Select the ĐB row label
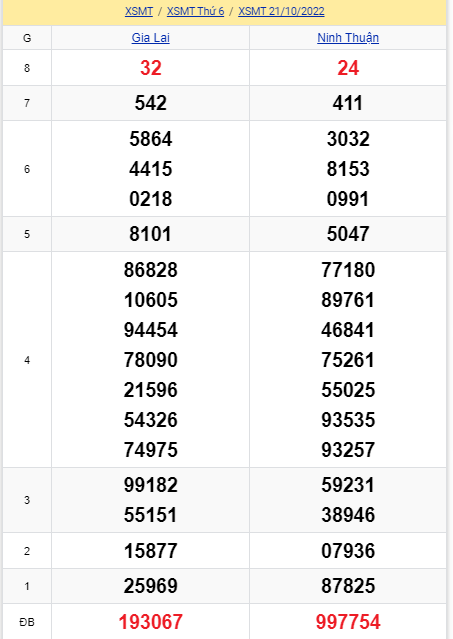This screenshot has width=453, height=639. [x=27, y=622]
